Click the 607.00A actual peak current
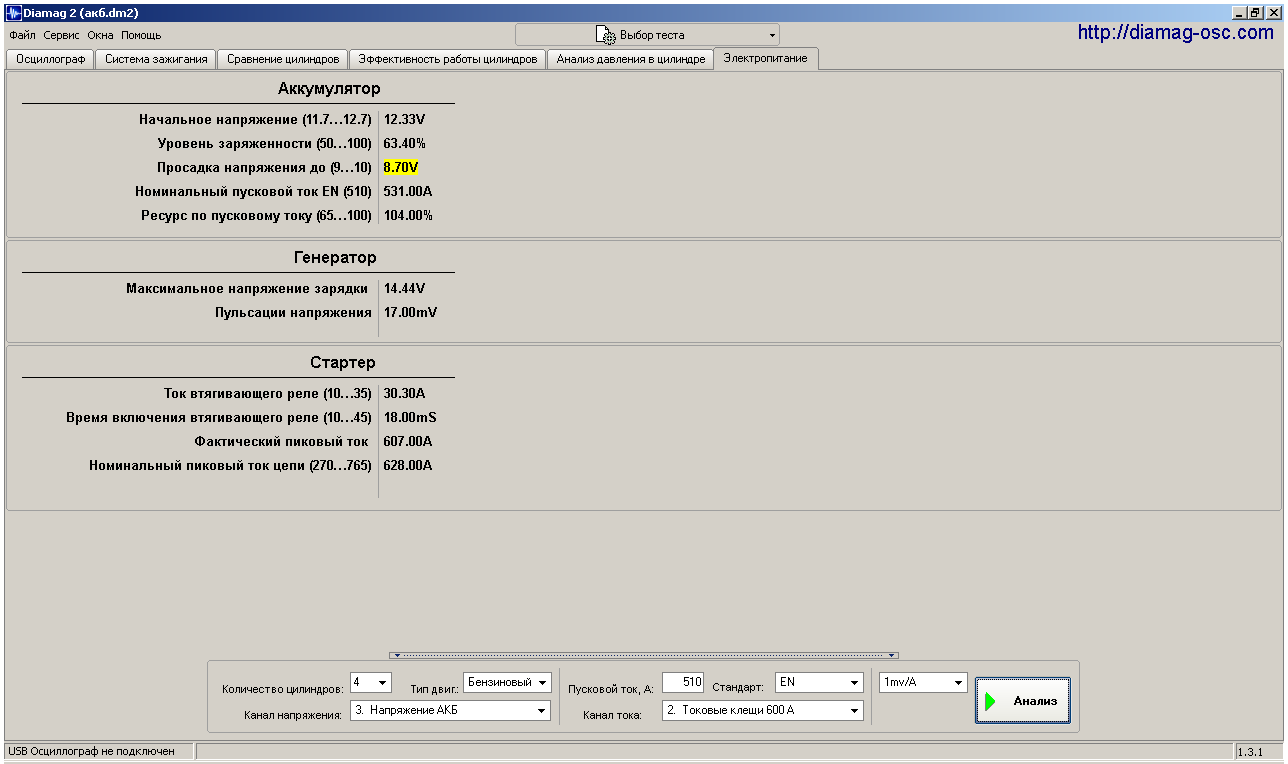This screenshot has height=764, width=1288. coord(408,441)
